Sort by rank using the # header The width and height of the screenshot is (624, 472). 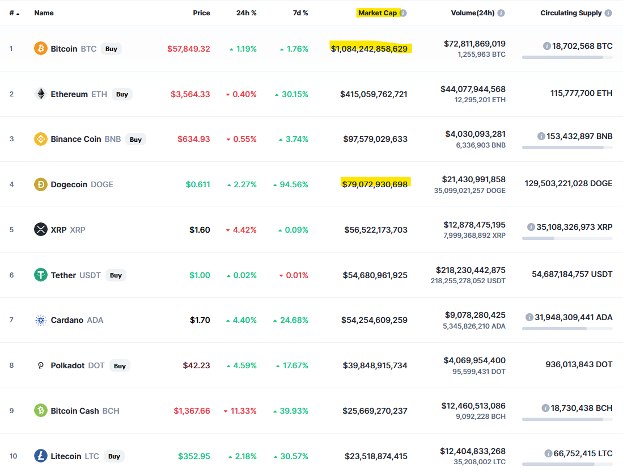[x=14, y=13]
